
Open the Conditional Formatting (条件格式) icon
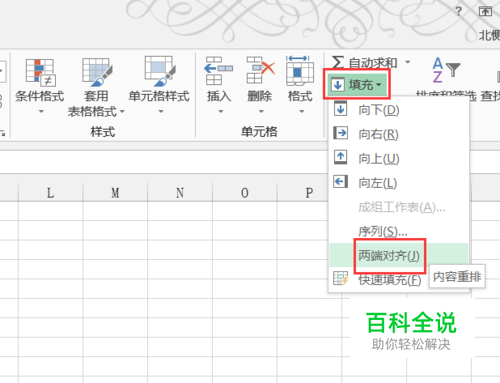click(x=40, y=72)
